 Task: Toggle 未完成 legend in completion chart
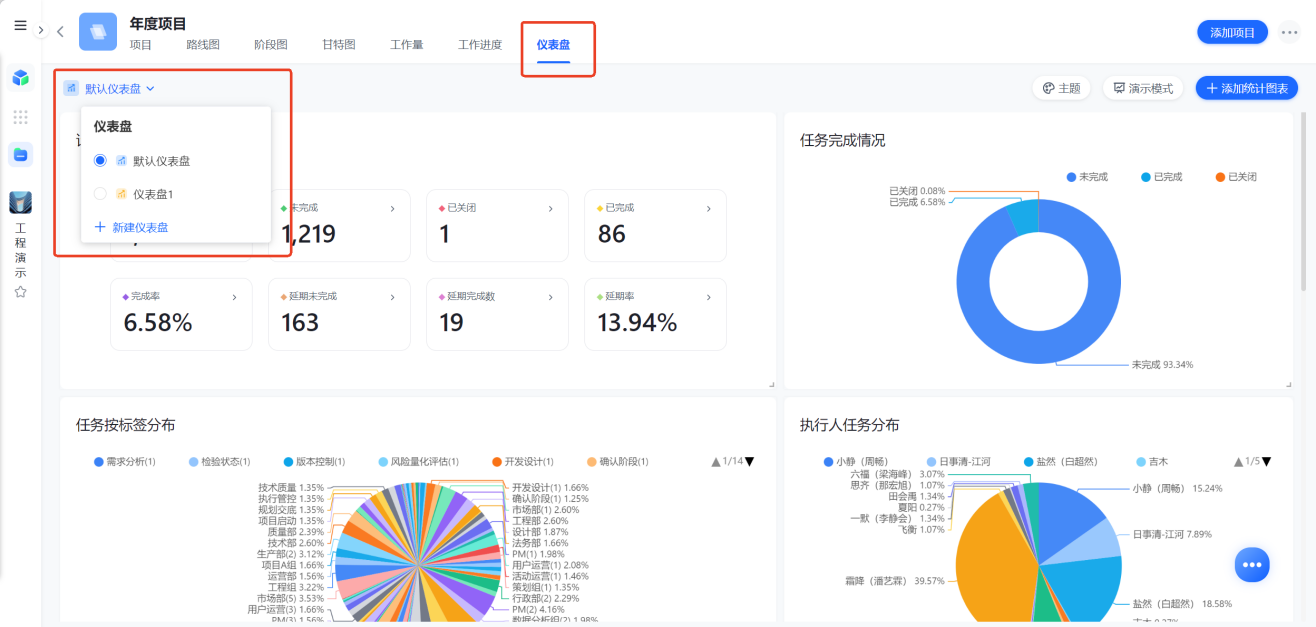tap(1087, 177)
